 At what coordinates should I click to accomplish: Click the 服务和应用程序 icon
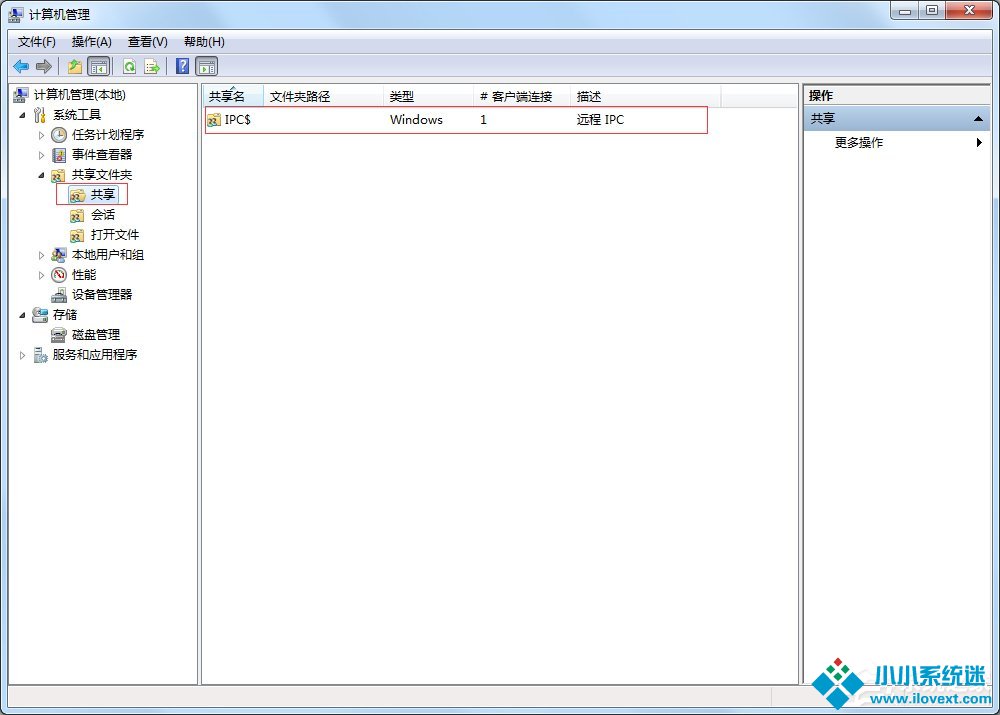coord(40,355)
